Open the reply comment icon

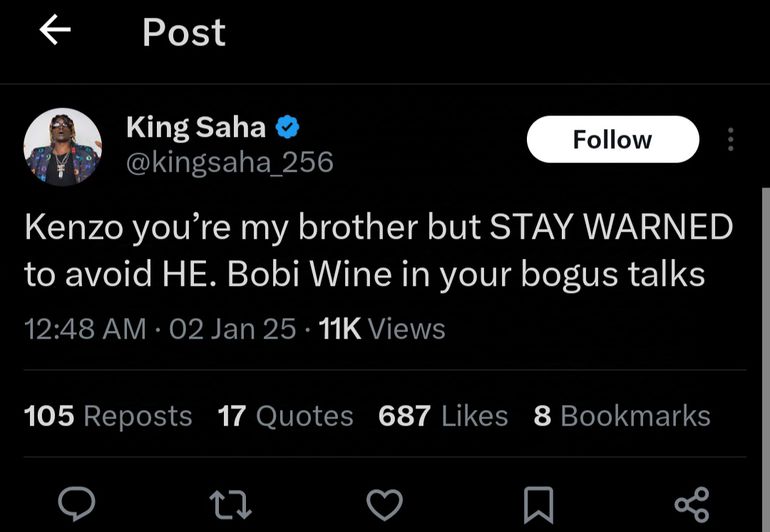[x=76, y=503]
